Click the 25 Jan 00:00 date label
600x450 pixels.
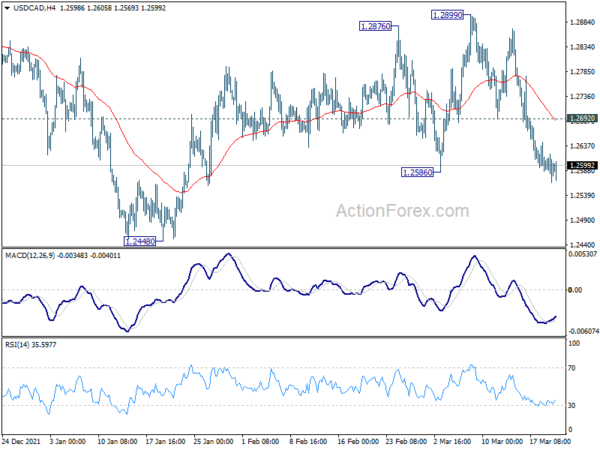214,441
